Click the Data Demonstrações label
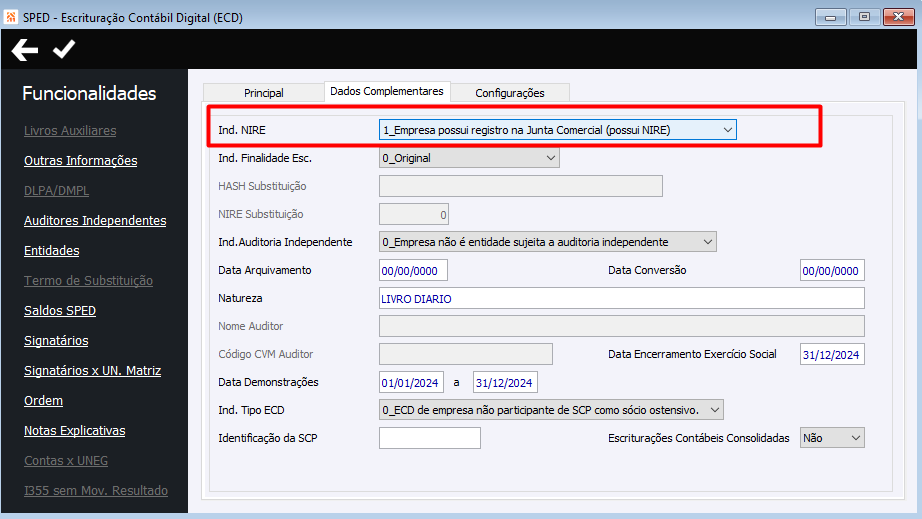 point(268,382)
